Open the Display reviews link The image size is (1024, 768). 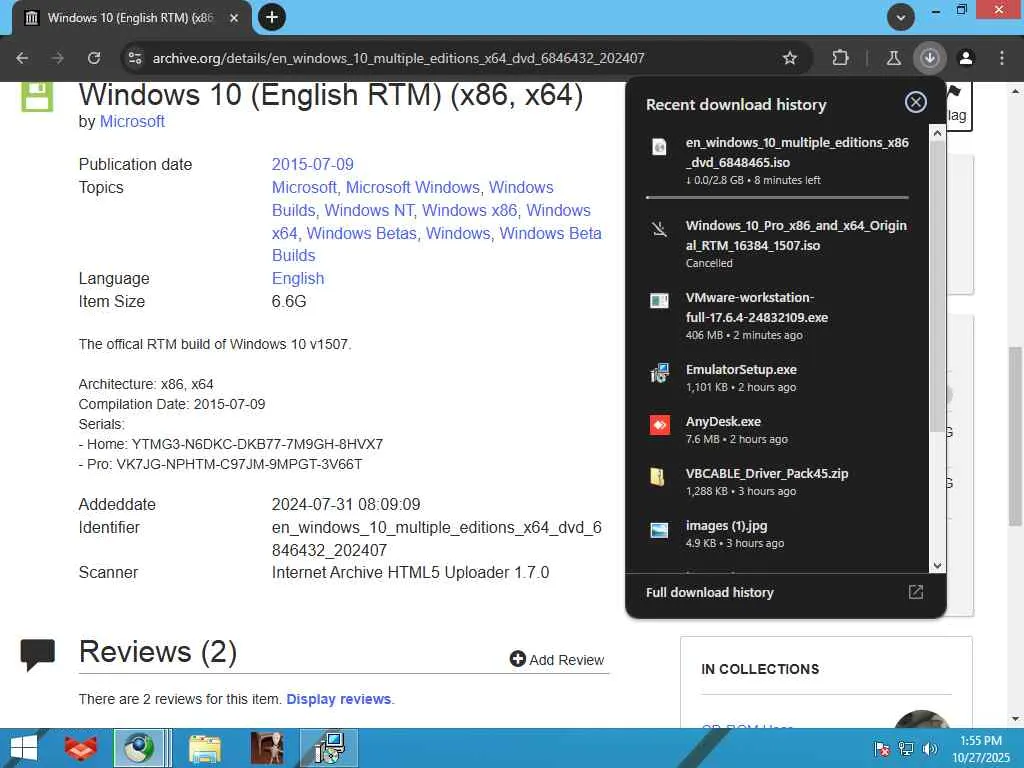tap(339, 699)
